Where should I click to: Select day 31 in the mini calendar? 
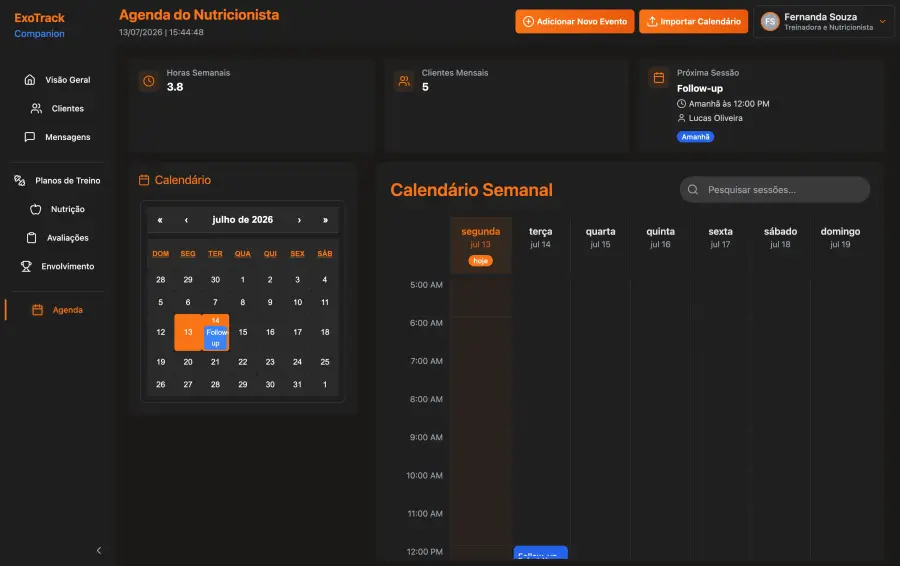[x=297, y=384]
